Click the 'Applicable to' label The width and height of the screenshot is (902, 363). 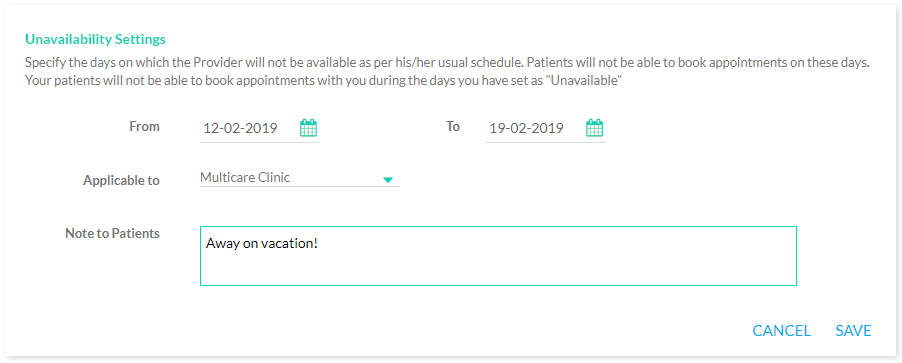pyautogui.click(x=121, y=180)
